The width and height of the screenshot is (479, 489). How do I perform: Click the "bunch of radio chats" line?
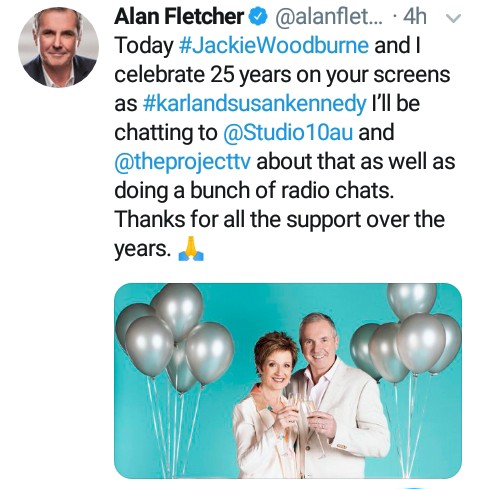[x=292, y=191]
